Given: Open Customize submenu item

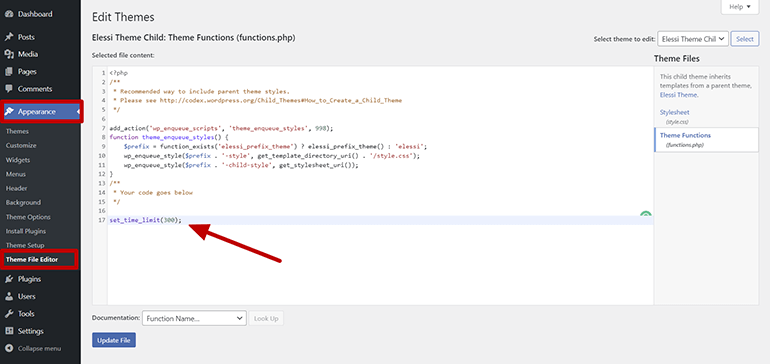Looking at the screenshot, I should click(21, 145).
